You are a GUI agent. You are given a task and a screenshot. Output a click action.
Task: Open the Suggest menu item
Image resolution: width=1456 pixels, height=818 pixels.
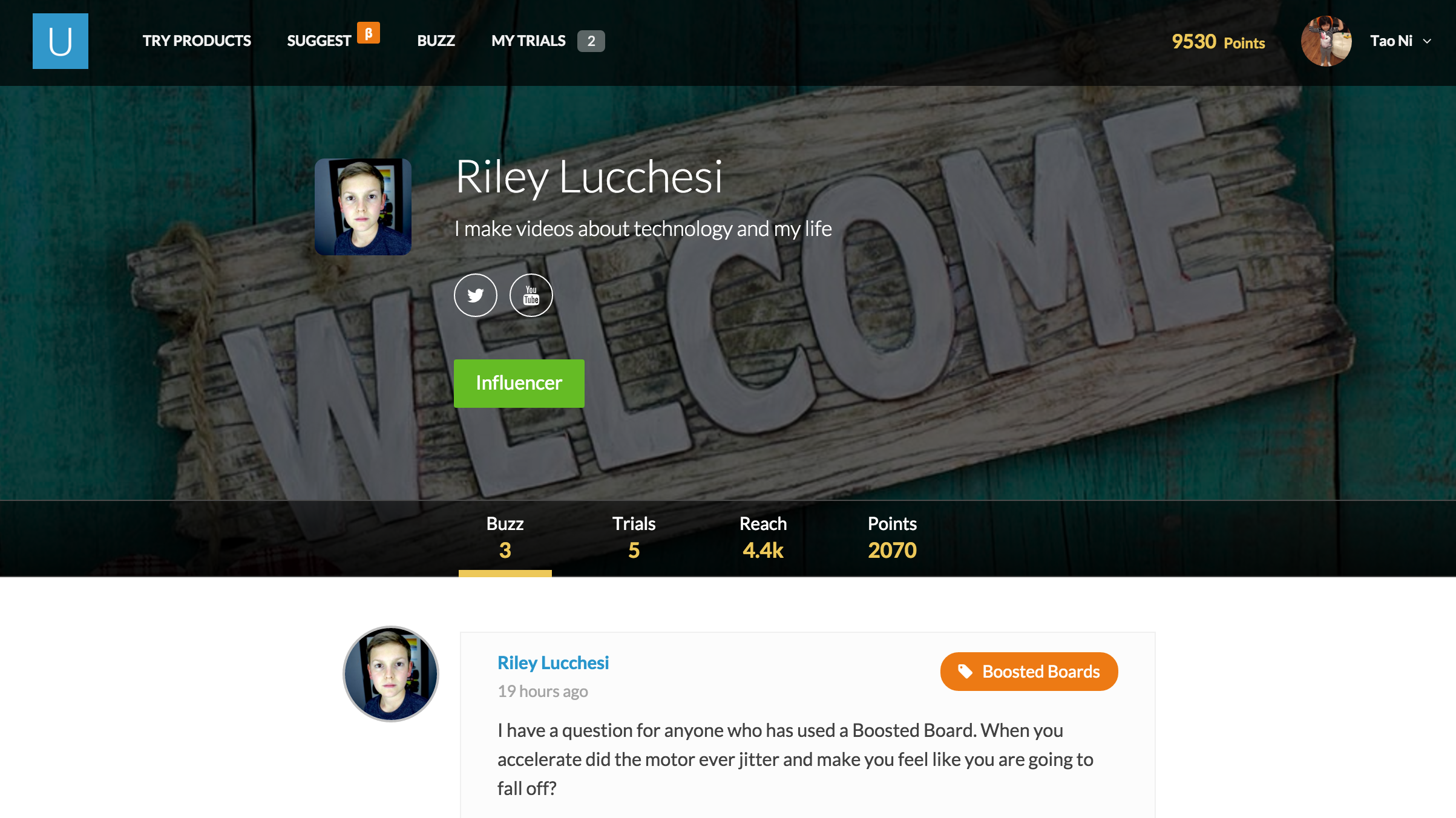point(319,41)
